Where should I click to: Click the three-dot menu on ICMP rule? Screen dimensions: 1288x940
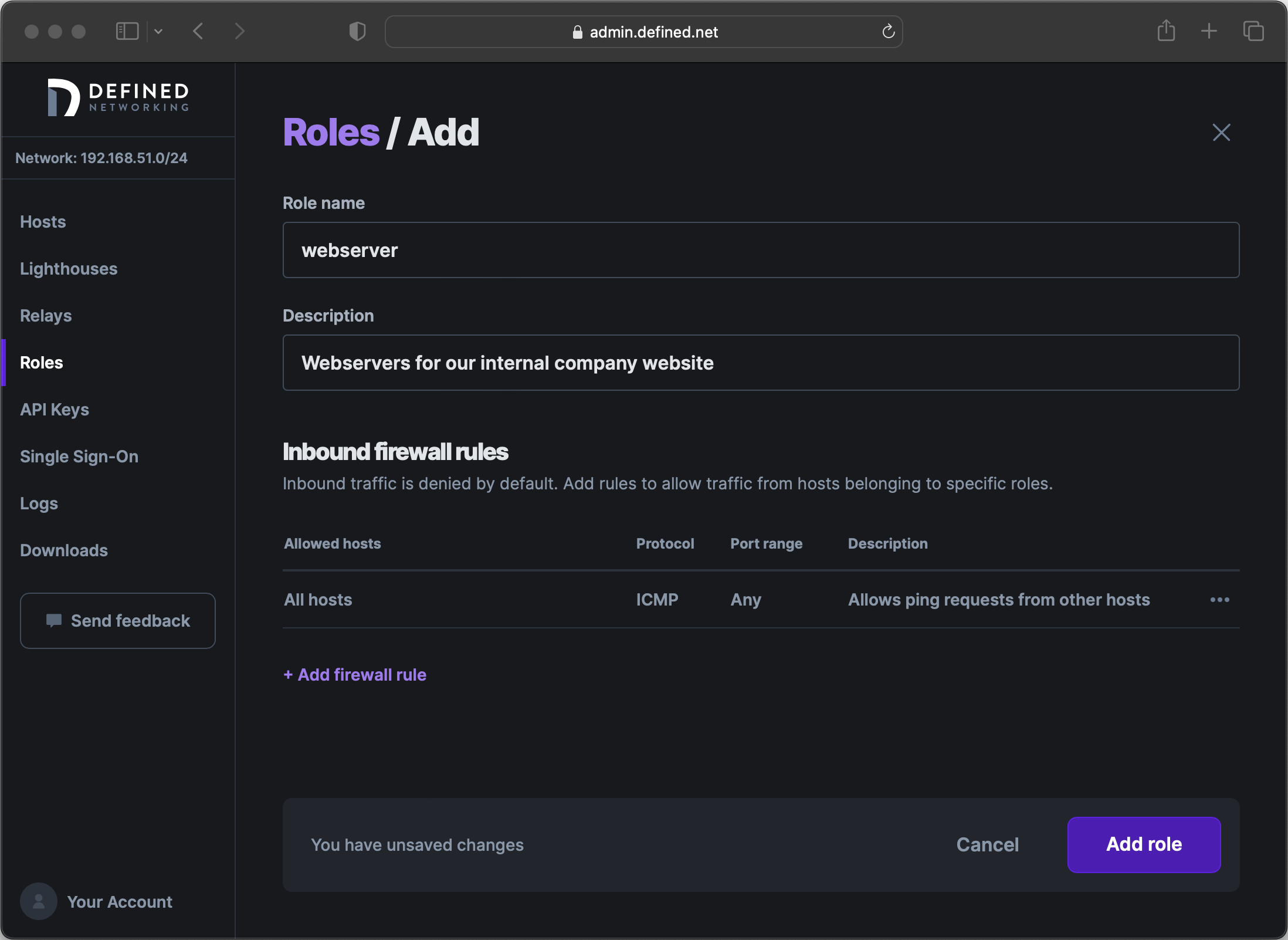tap(1220, 599)
